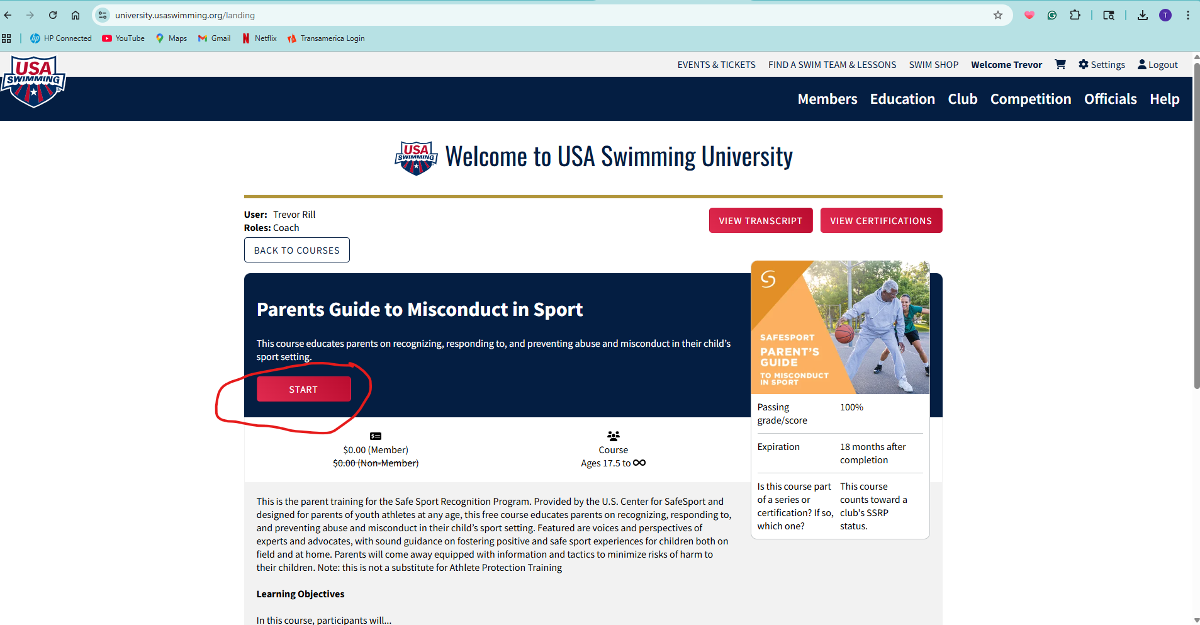Click the Logout link

click(1156, 65)
